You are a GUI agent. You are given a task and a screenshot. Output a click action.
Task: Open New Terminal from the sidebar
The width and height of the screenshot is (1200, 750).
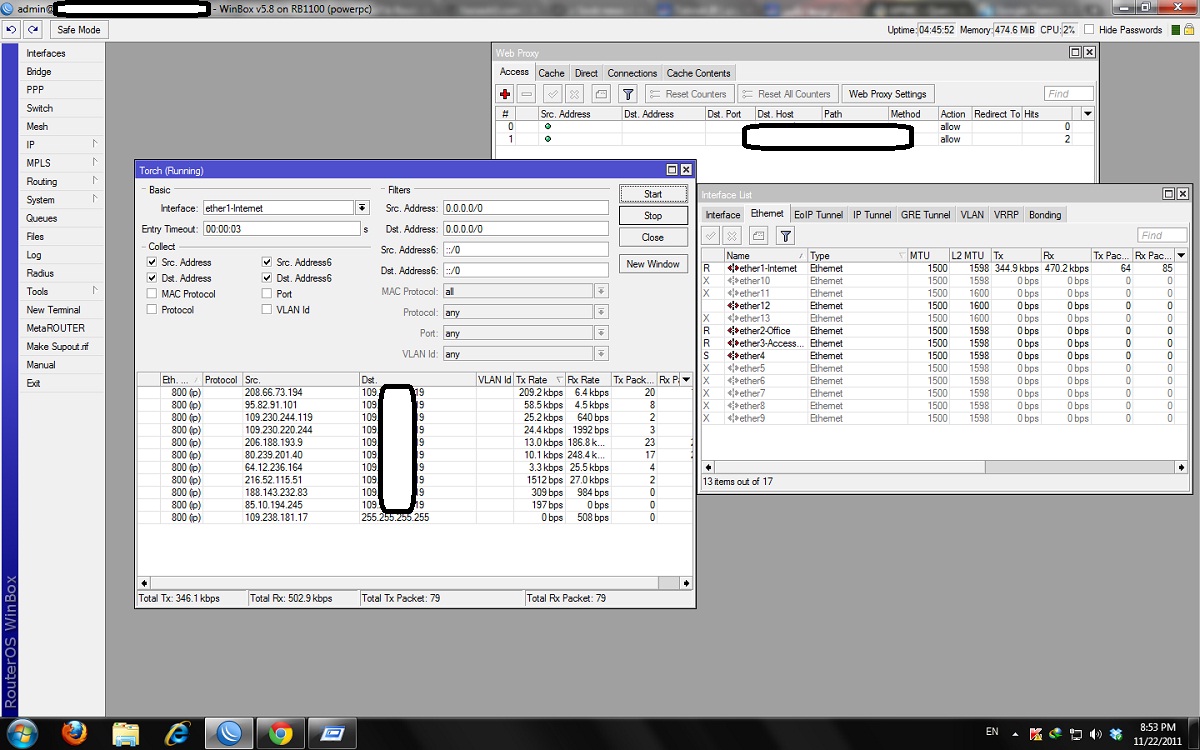click(x=53, y=310)
